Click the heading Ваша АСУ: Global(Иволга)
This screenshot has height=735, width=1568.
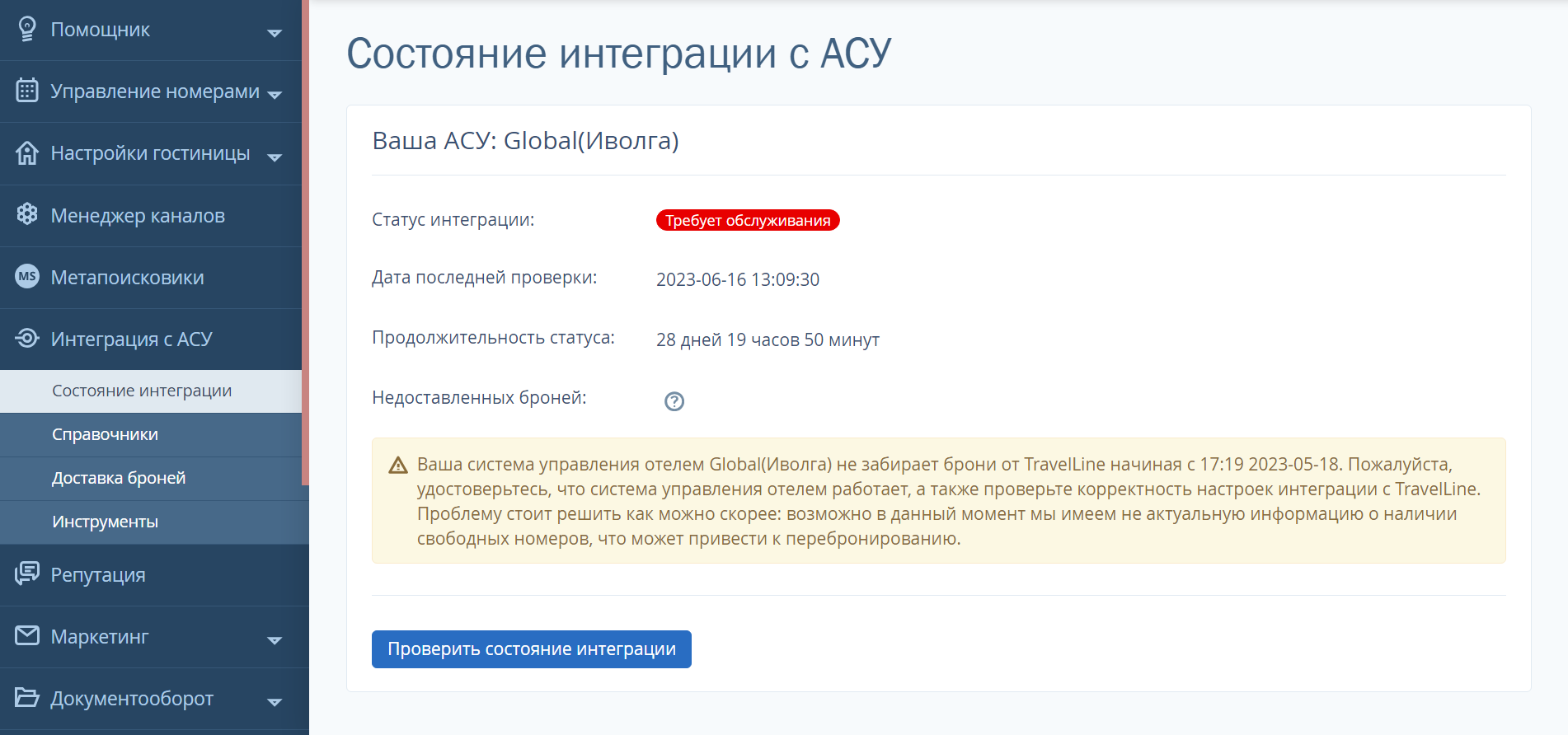[x=526, y=141]
